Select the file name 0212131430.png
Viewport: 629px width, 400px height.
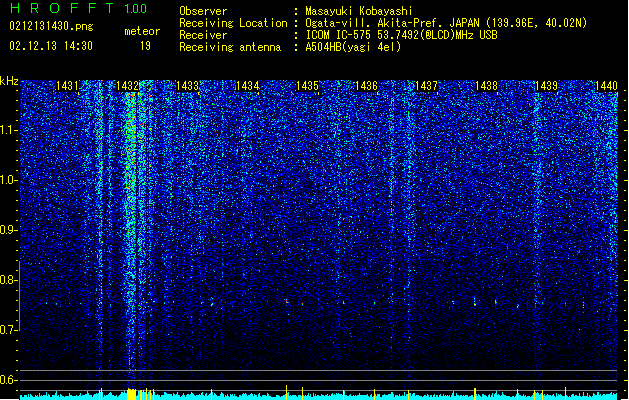(x=51, y=26)
